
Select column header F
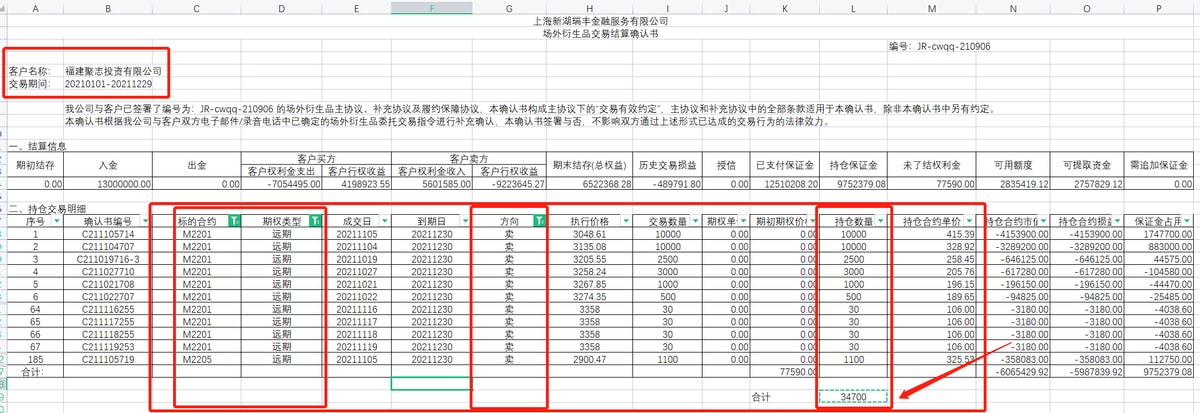tap(430, 7)
